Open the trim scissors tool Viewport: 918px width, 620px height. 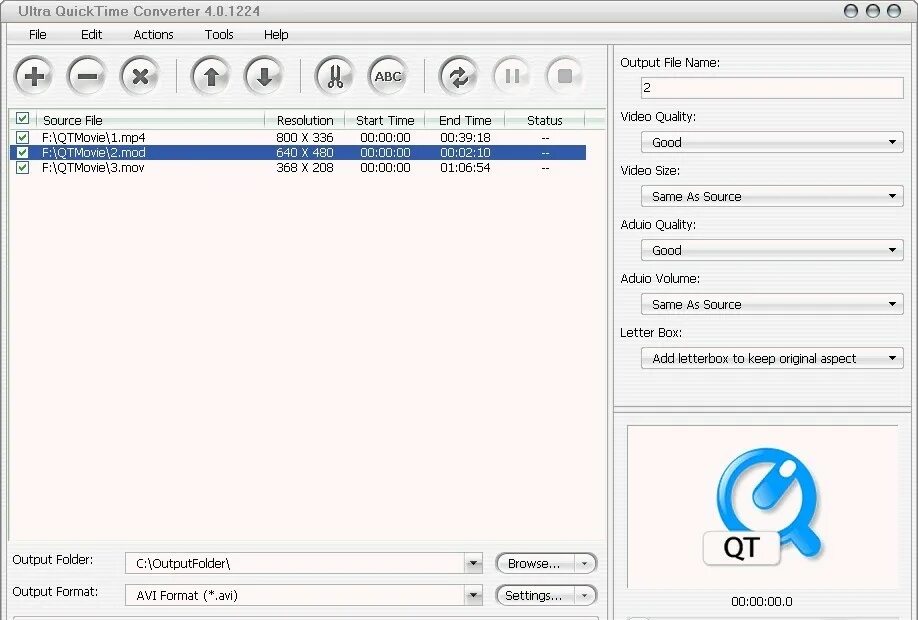point(335,76)
